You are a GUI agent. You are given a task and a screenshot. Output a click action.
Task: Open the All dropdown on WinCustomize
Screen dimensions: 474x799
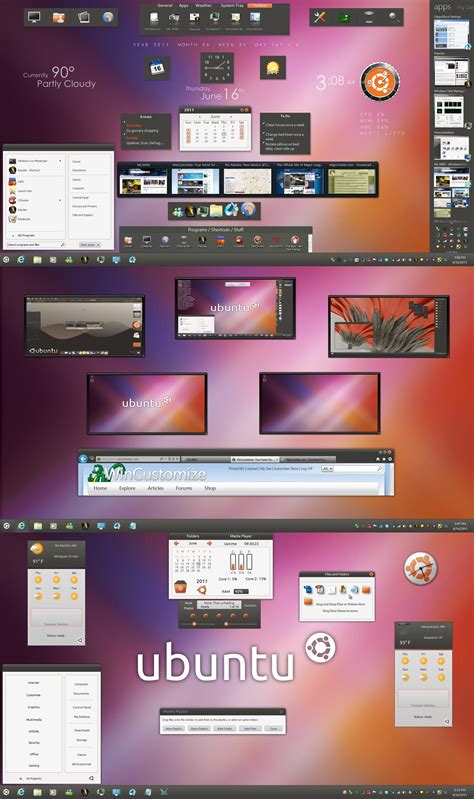tap(327, 468)
